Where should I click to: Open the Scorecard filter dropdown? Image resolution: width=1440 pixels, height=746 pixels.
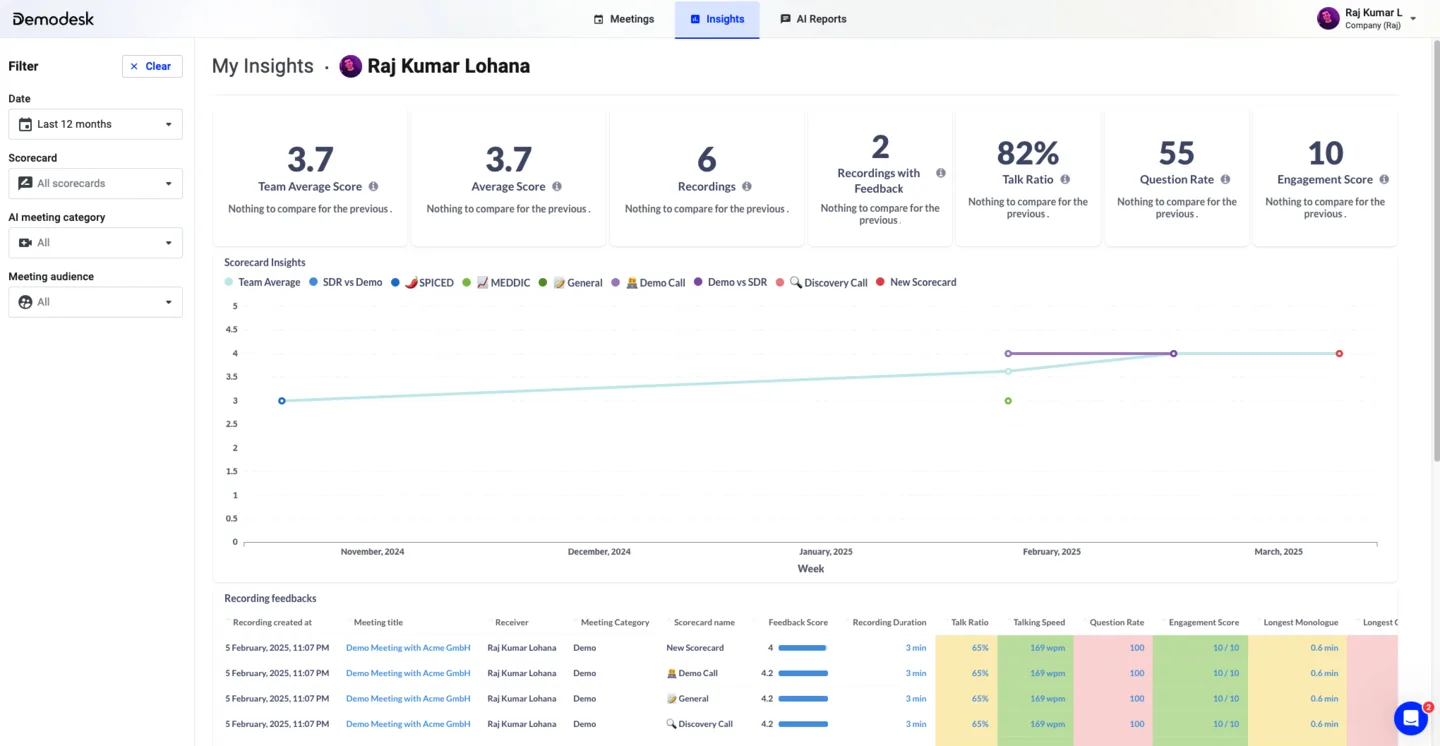[x=95, y=183]
